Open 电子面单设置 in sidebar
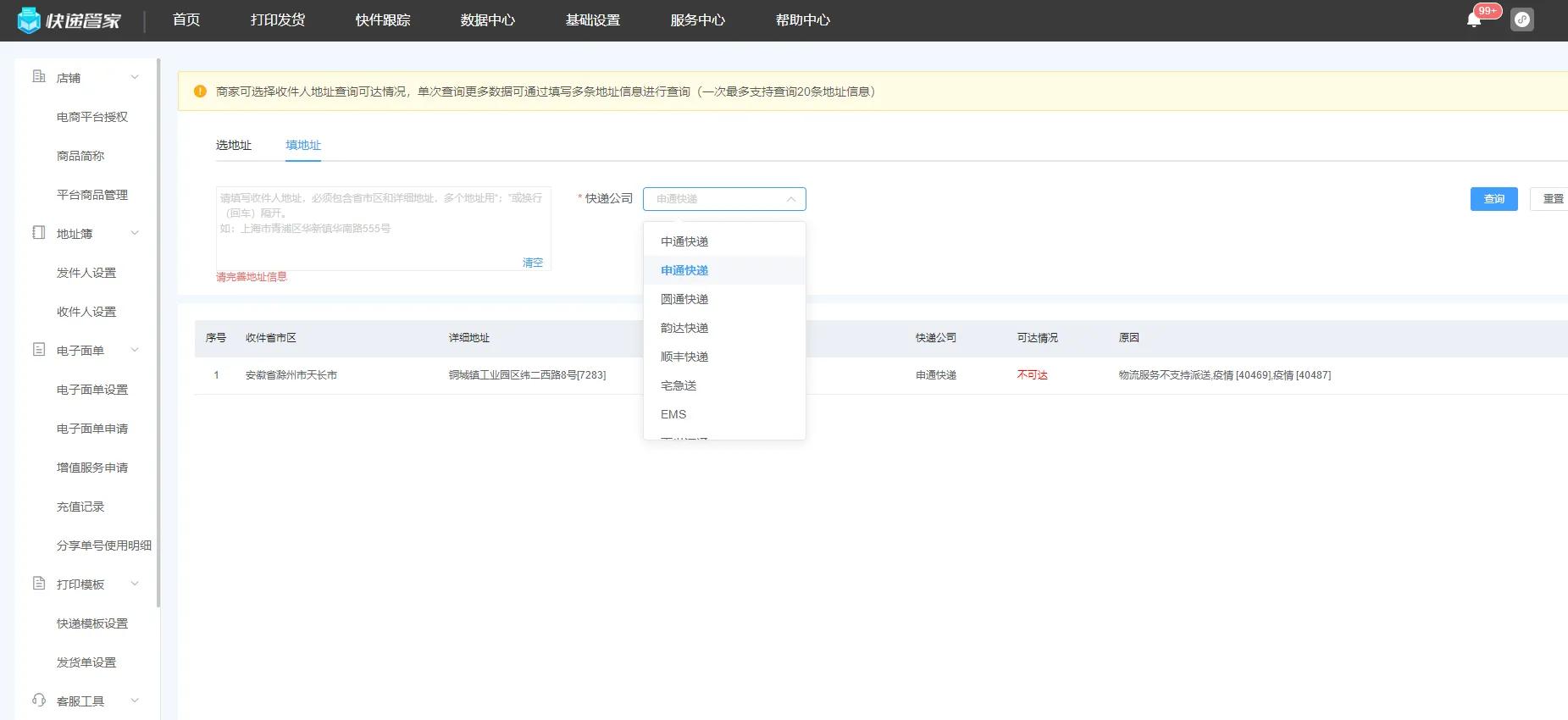The height and width of the screenshot is (720, 1568). point(92,390)
